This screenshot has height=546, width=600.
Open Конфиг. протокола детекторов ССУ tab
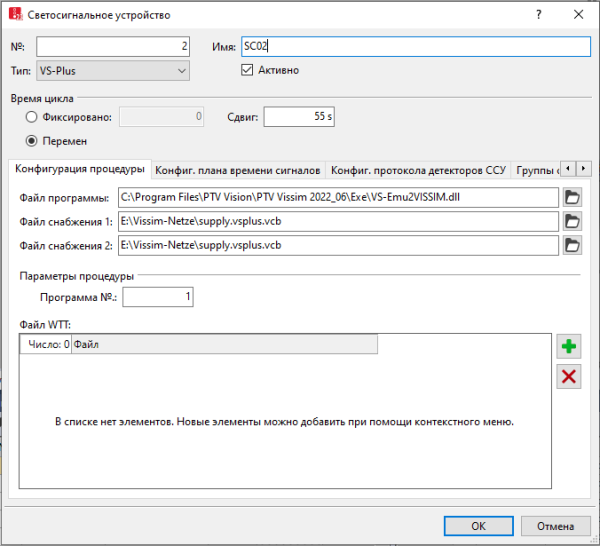coord(418,170)
